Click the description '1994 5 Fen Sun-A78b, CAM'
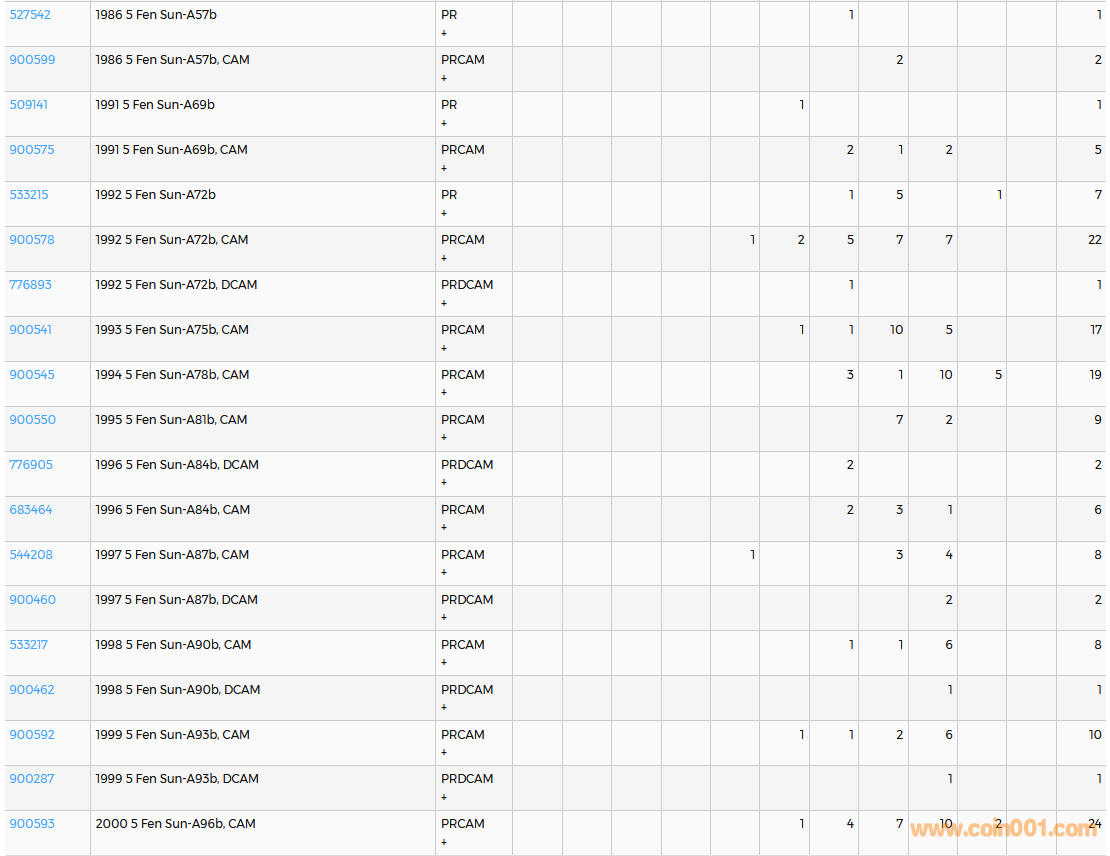This screenshot has height=856, width=1110. 172,375
